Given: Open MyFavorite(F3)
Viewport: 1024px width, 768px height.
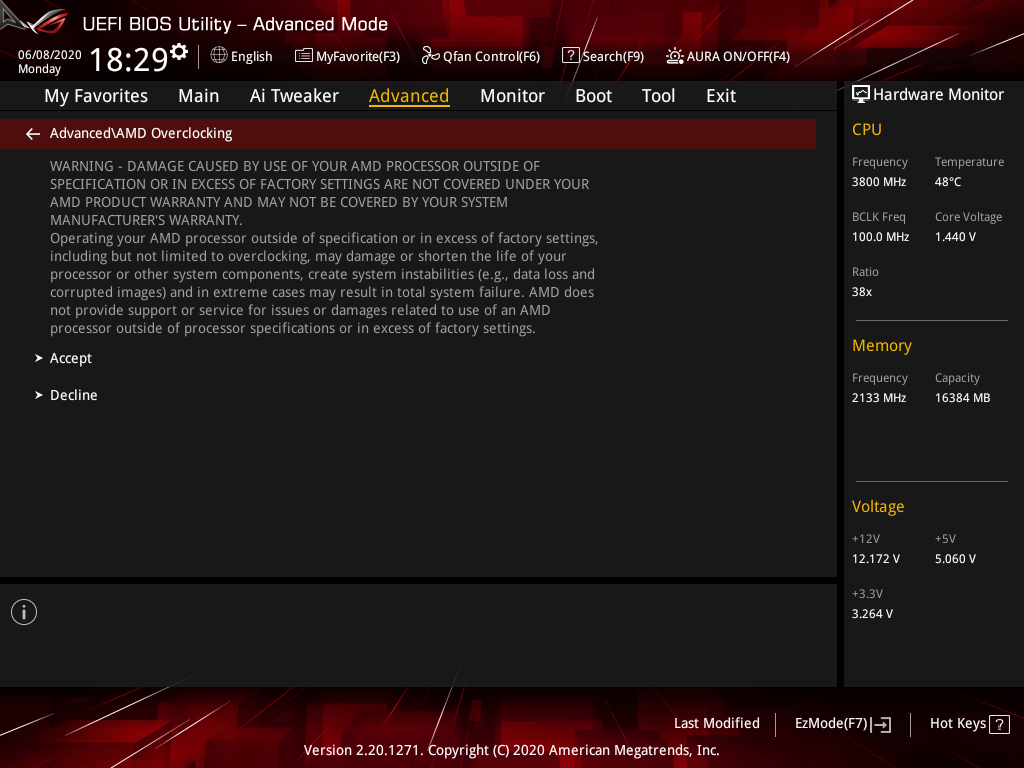Looking at the screenshot, I should coord(358,57).
